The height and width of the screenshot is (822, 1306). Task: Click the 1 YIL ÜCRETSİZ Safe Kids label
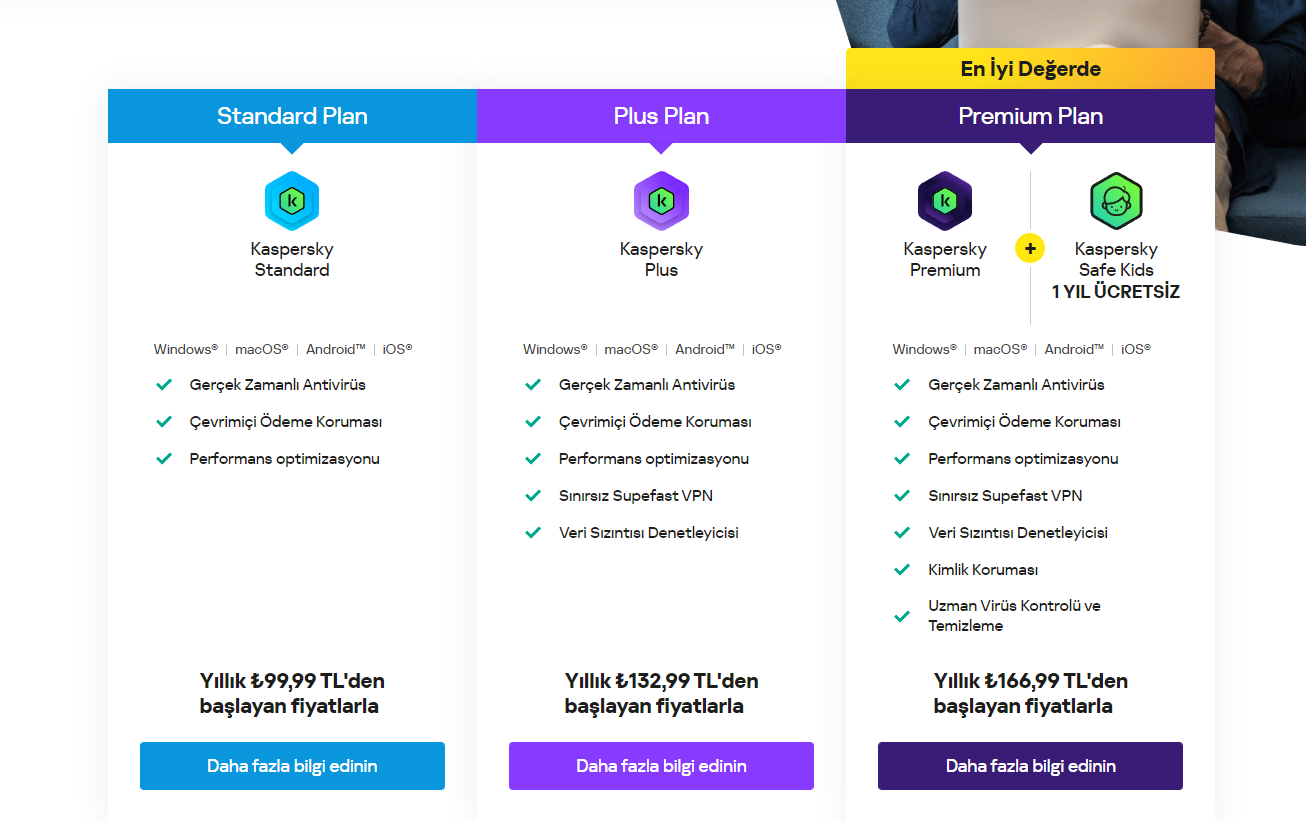click(x=1116, y=292)
